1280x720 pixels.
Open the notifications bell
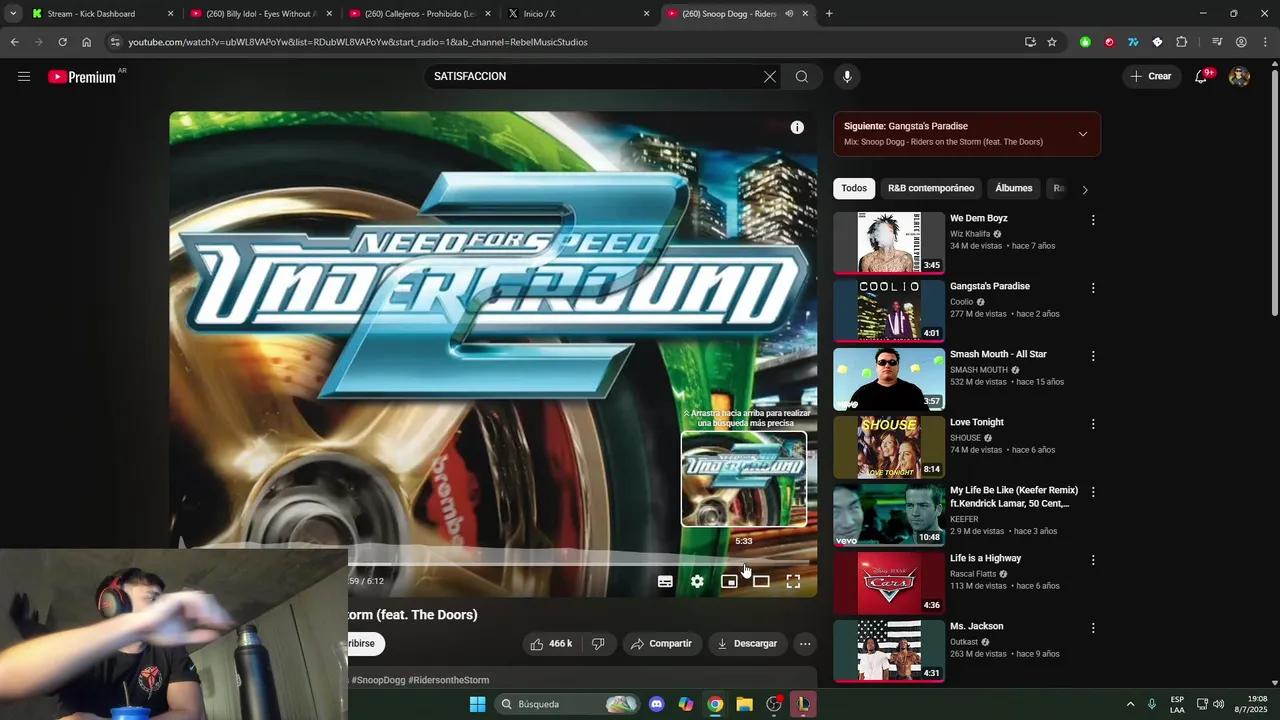1201,76
